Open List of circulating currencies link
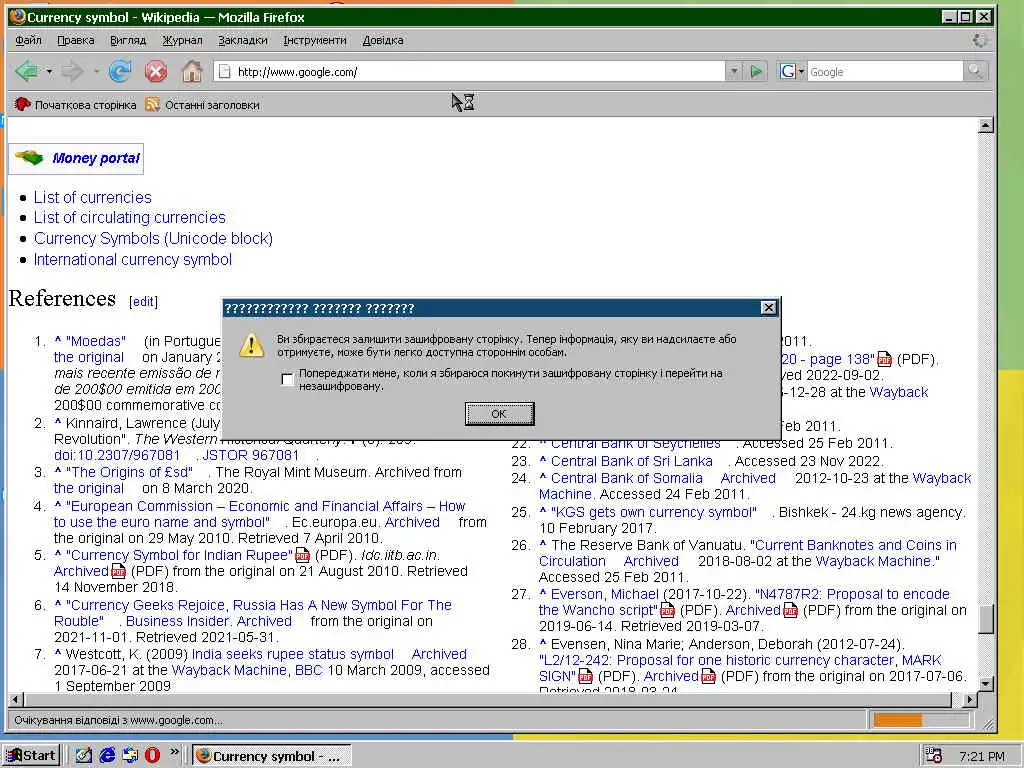The height and width of the screenshot is (768, 1024). tap(130, 217)
